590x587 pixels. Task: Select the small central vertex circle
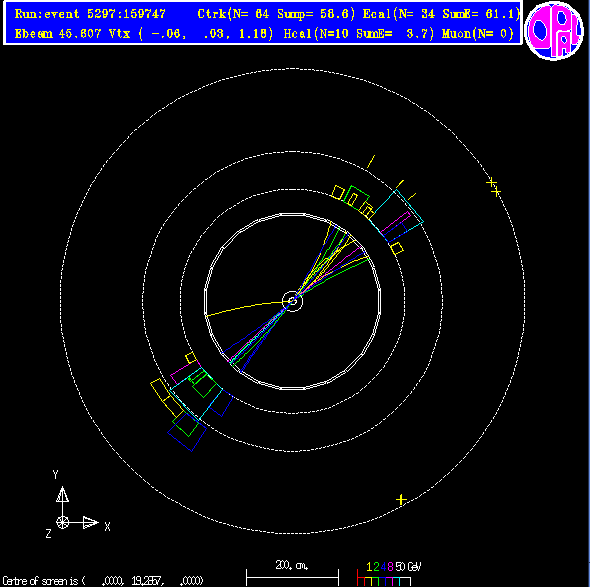(292, 301)
